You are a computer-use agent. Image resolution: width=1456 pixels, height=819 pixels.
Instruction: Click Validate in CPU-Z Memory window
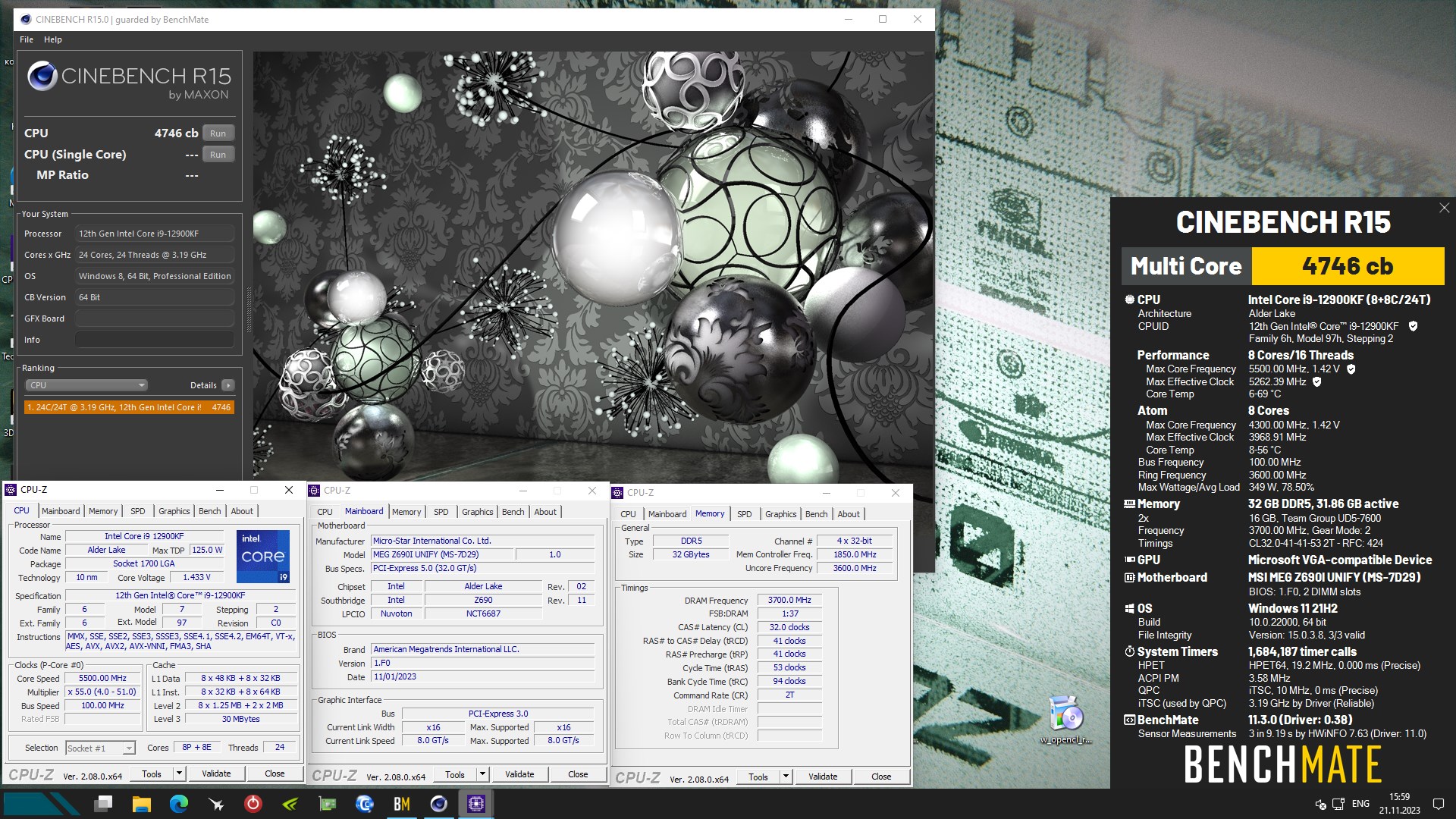pyautogui.click(x=823, y=777)
